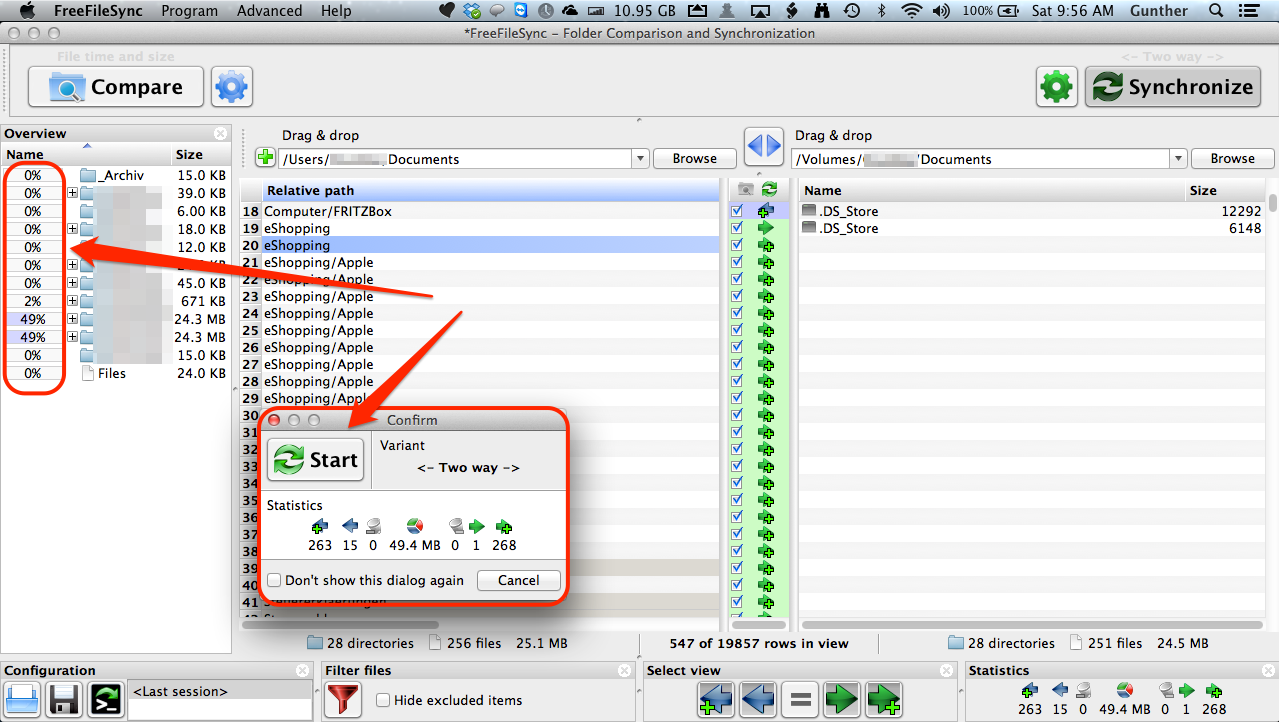Viewport: 1279px width, 722px height.
Task: Open the Advanced menu
Action: point(269,11)
